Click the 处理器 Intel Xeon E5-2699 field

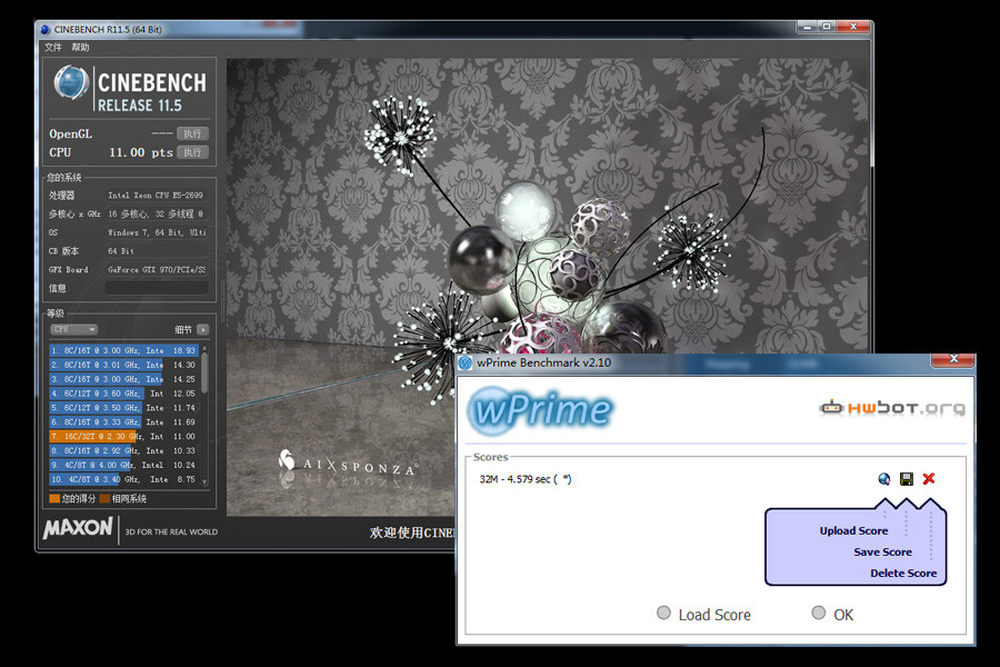click(x=157, y=195)
